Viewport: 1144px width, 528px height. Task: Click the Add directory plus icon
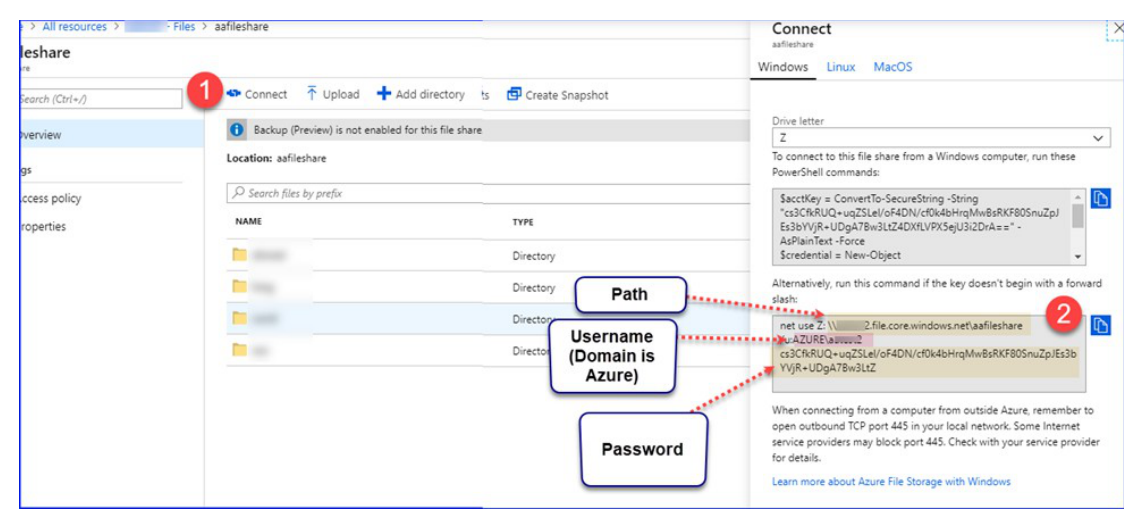[384, 94]
